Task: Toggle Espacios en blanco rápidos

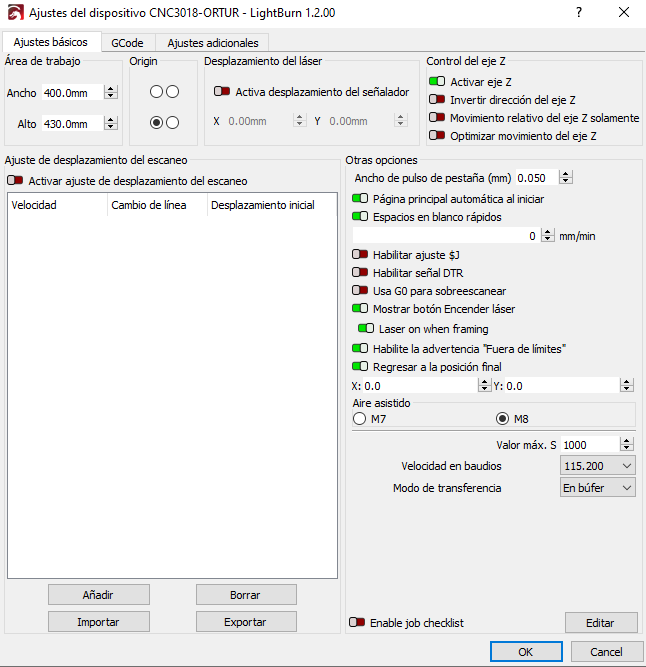Action: 360,217
